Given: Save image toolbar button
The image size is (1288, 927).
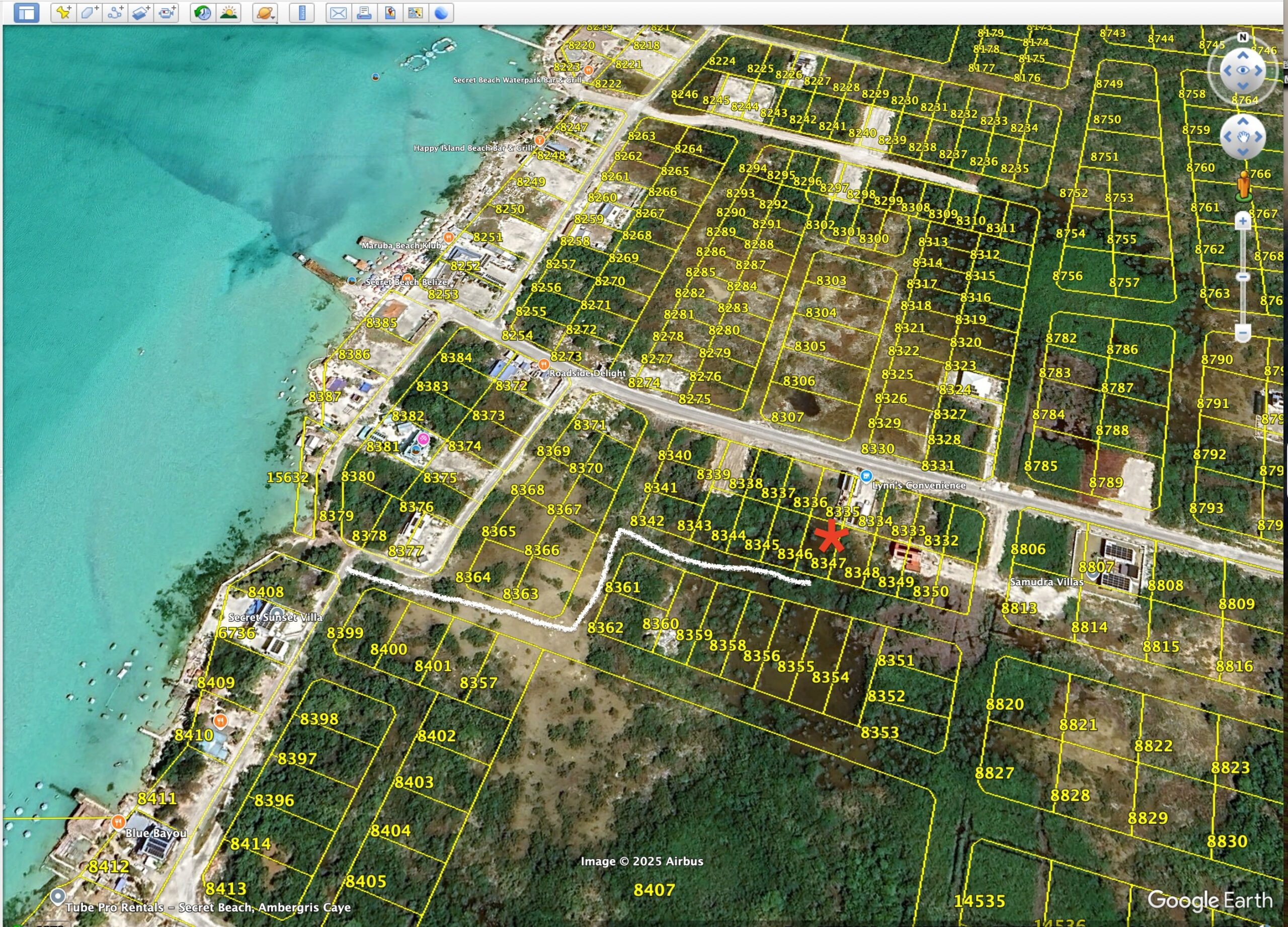Looking at the screenshot, I should (390, 13).
